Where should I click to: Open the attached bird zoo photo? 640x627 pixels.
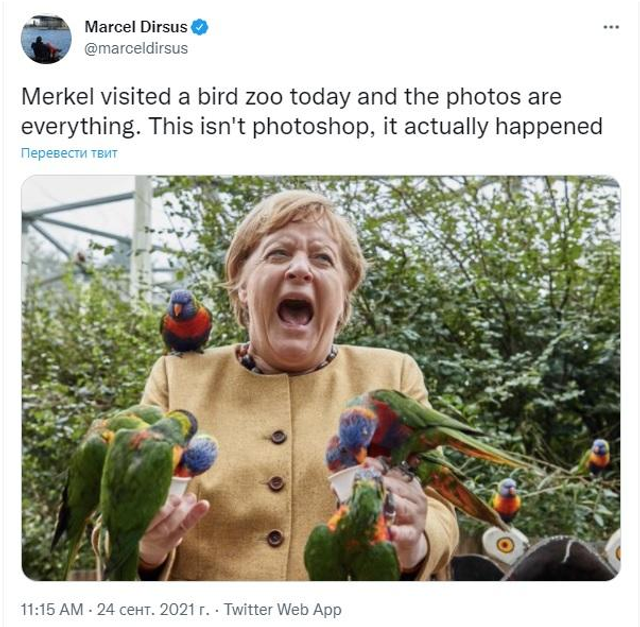[x=320, y=378]
